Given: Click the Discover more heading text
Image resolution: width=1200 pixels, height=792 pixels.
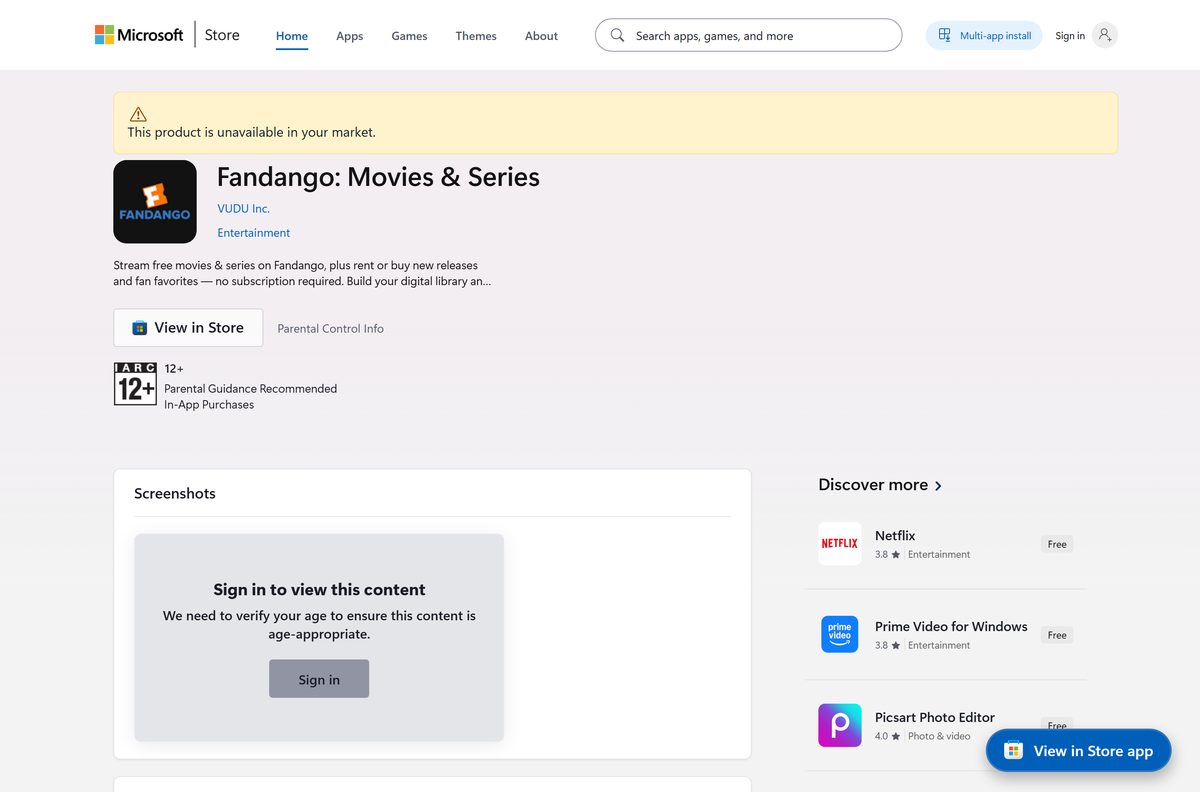Looking at the screenshot, I should pos(873,485).
